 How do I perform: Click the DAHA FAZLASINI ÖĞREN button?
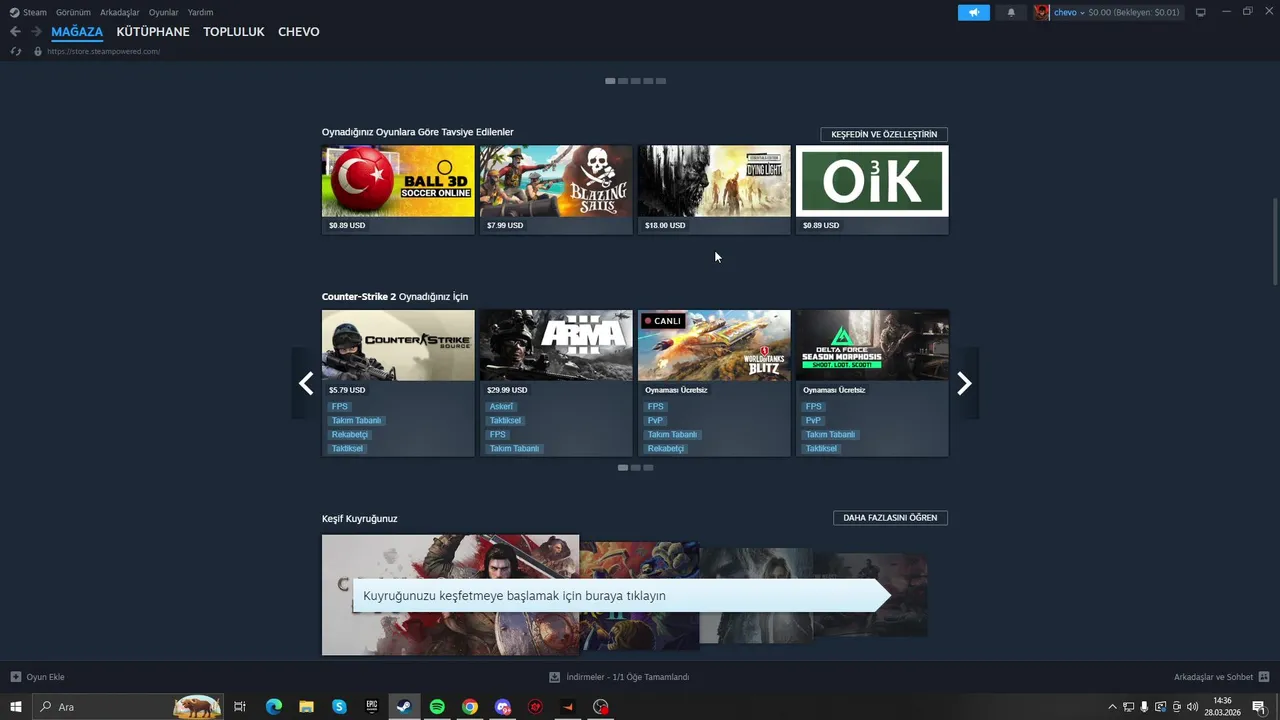890,518
